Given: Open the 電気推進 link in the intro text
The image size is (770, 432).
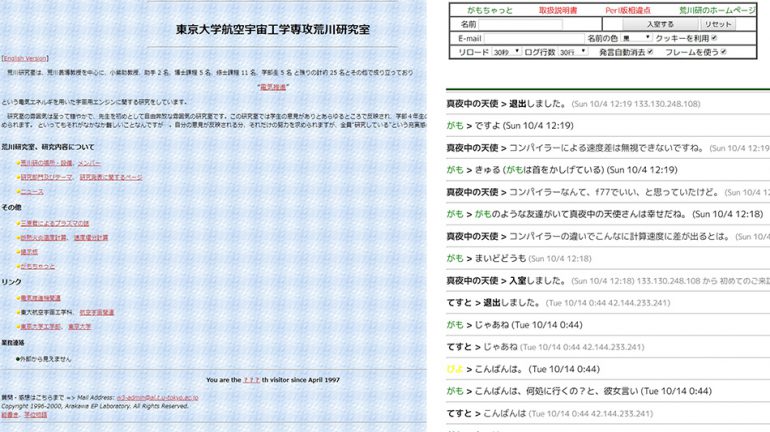Looking at the screenshot, I should click(273, 87).
